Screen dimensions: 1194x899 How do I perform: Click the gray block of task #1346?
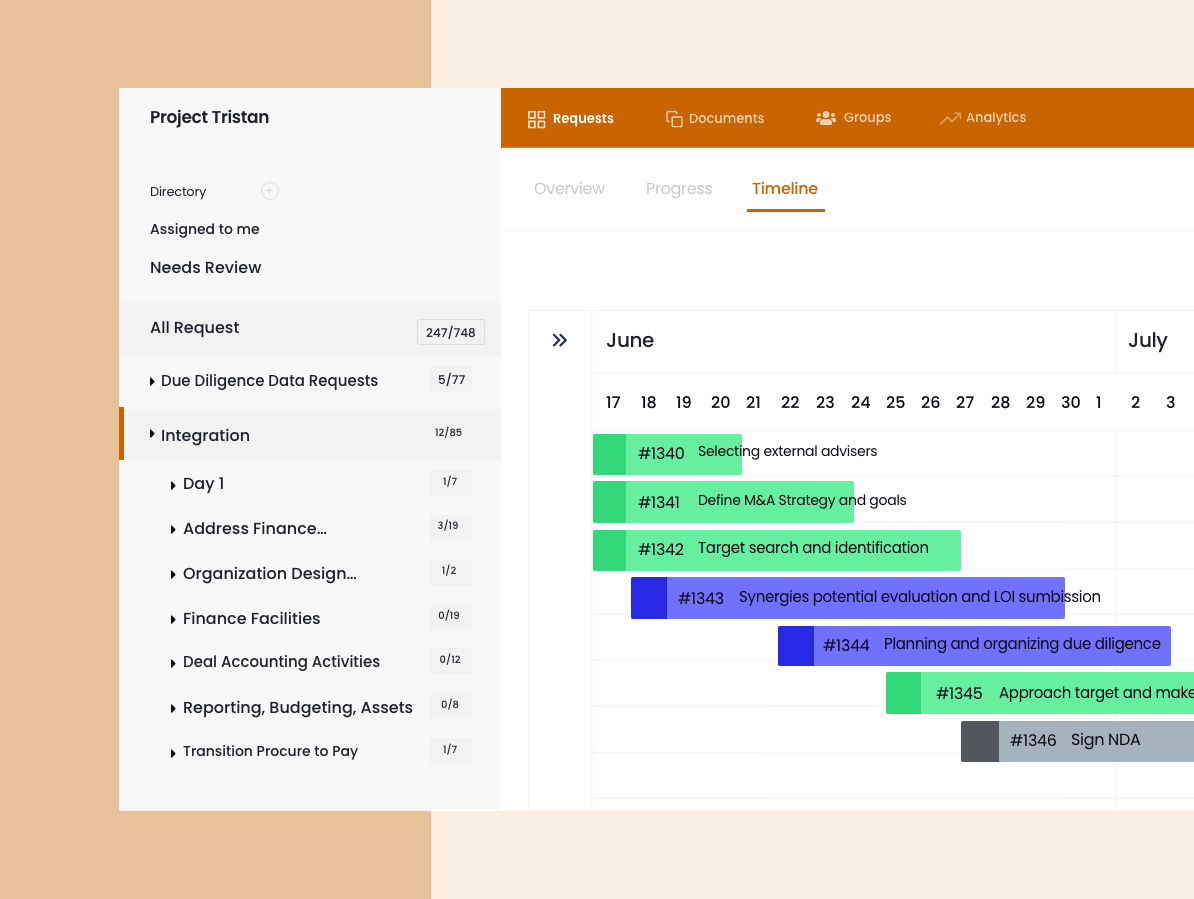979,741
